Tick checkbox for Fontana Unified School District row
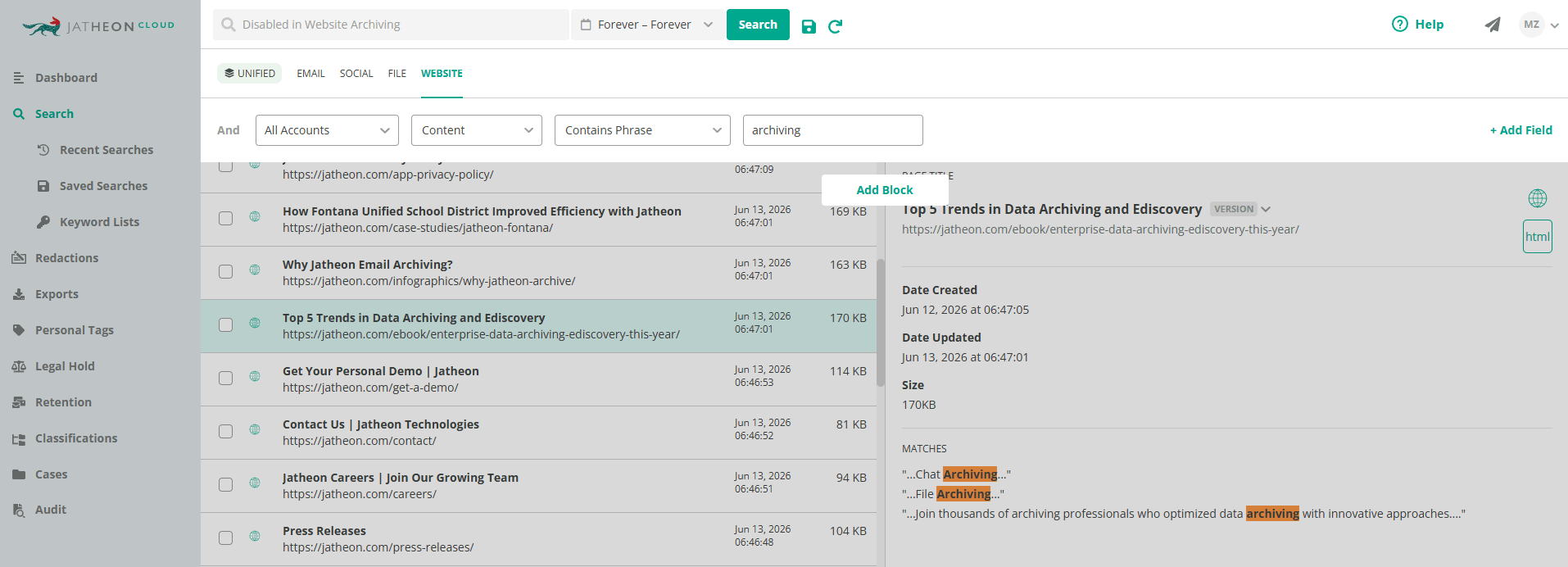This screenshot has width=1568, height=567. point(225,218)
